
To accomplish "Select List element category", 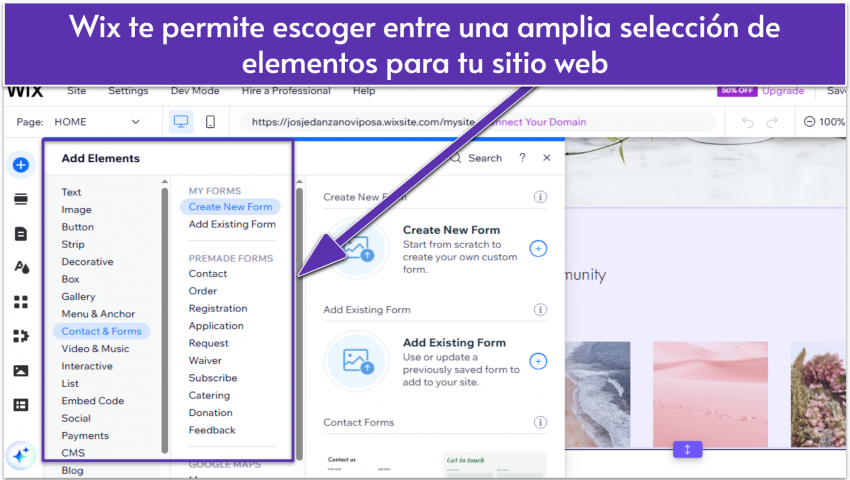I will [x=70, y=383].
